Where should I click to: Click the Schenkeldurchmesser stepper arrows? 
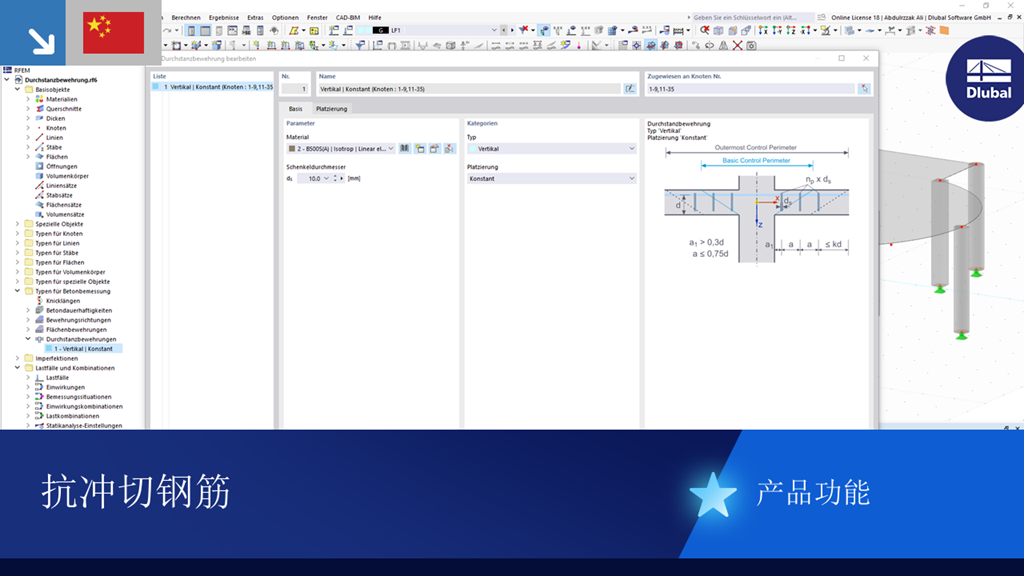click(335, 178)
